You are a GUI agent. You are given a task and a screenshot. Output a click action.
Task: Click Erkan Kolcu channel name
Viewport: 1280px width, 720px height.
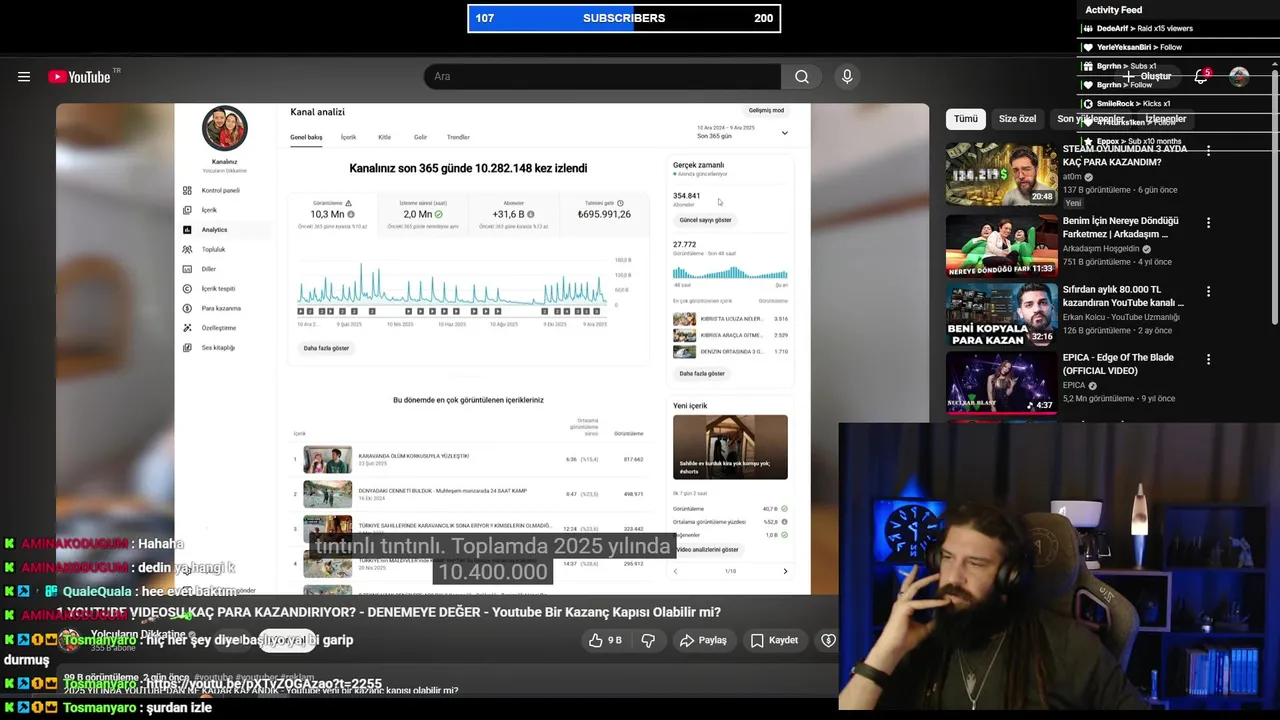pyautogui.click(x=1121, y=317)
